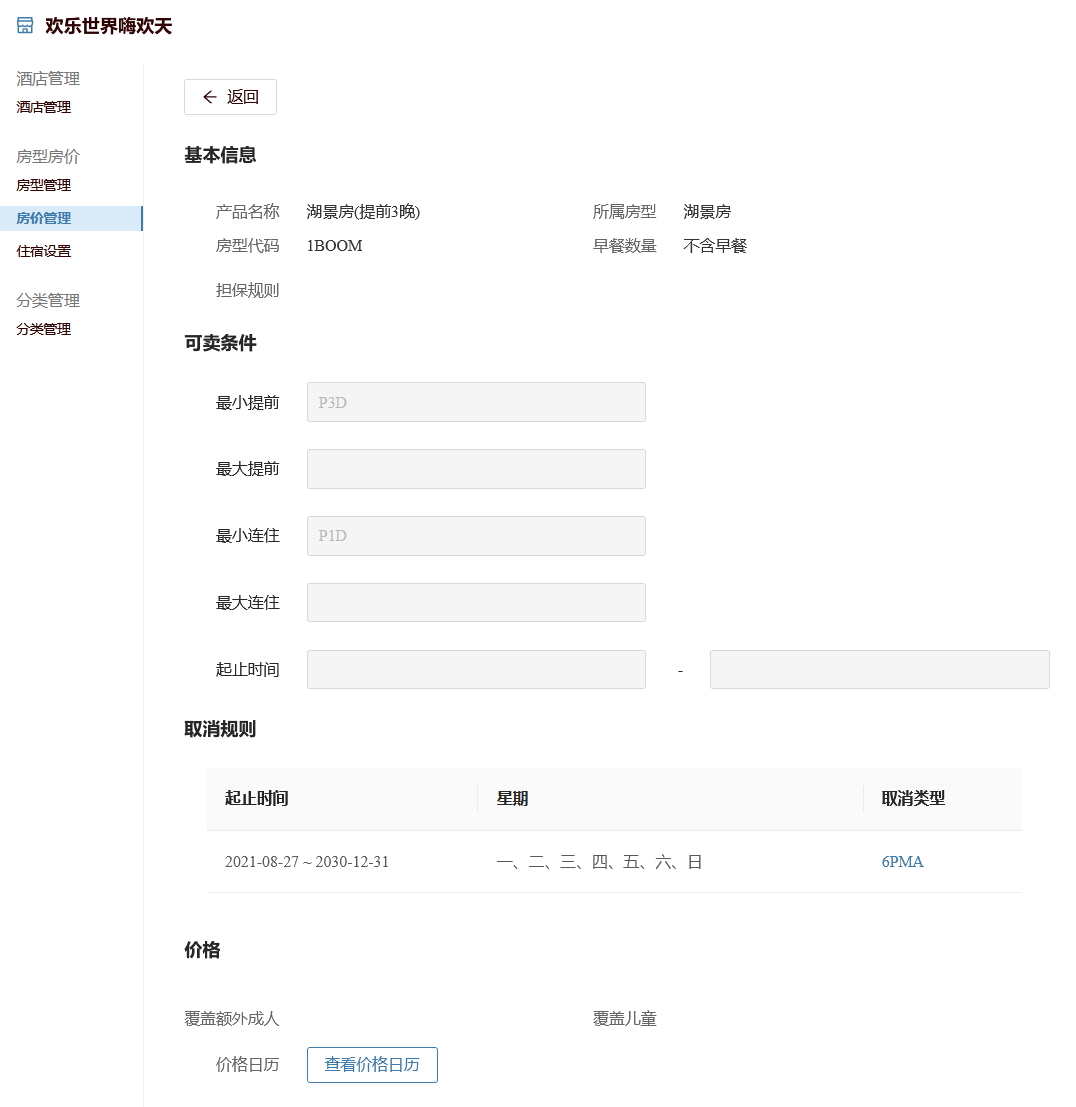This screenshot has height=1107, width=1076.
Task: Focus the 最小连住 input field
Action: click(476, 536)
